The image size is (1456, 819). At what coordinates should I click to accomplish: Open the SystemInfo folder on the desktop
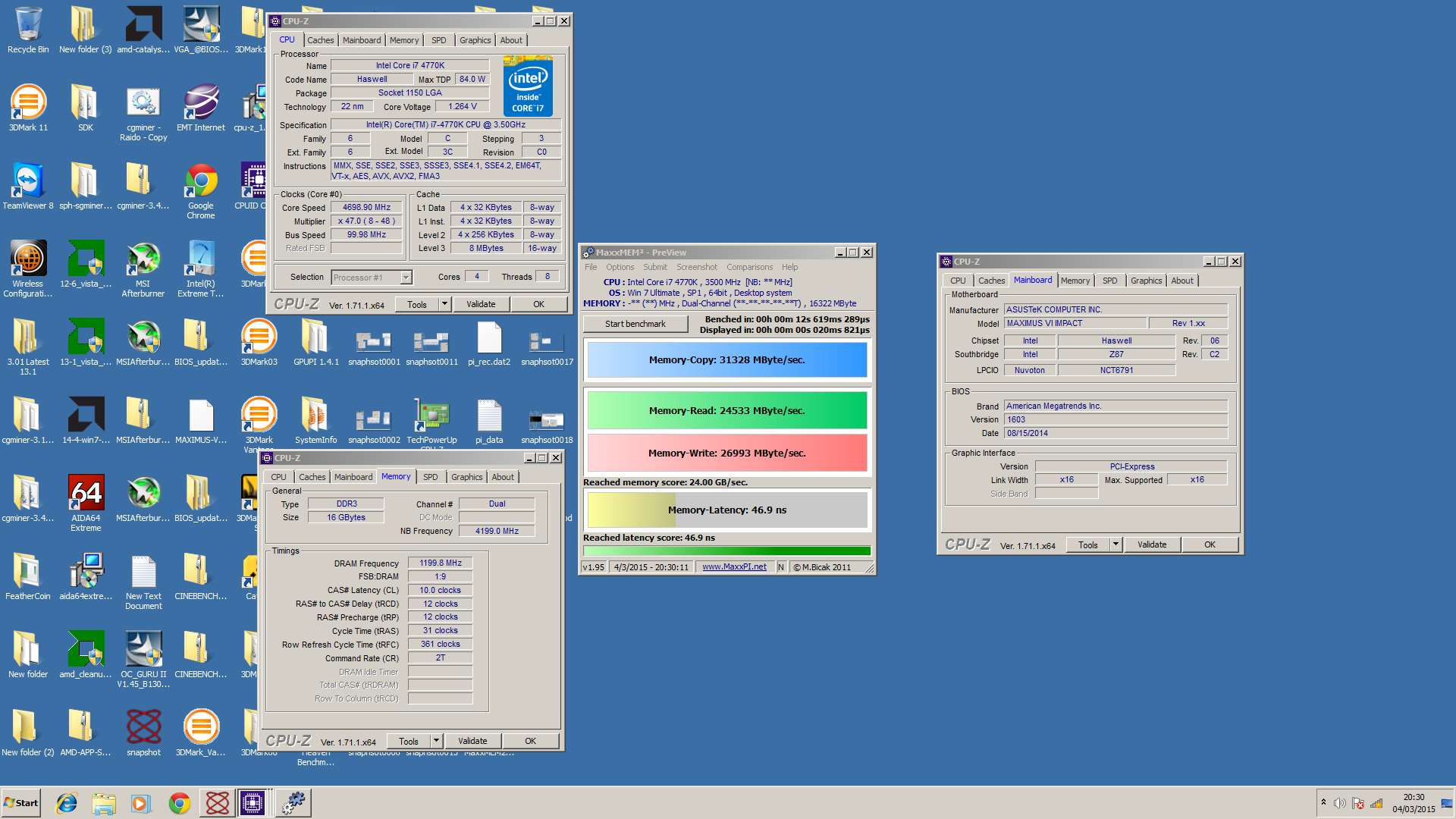(x=316, y=421)
